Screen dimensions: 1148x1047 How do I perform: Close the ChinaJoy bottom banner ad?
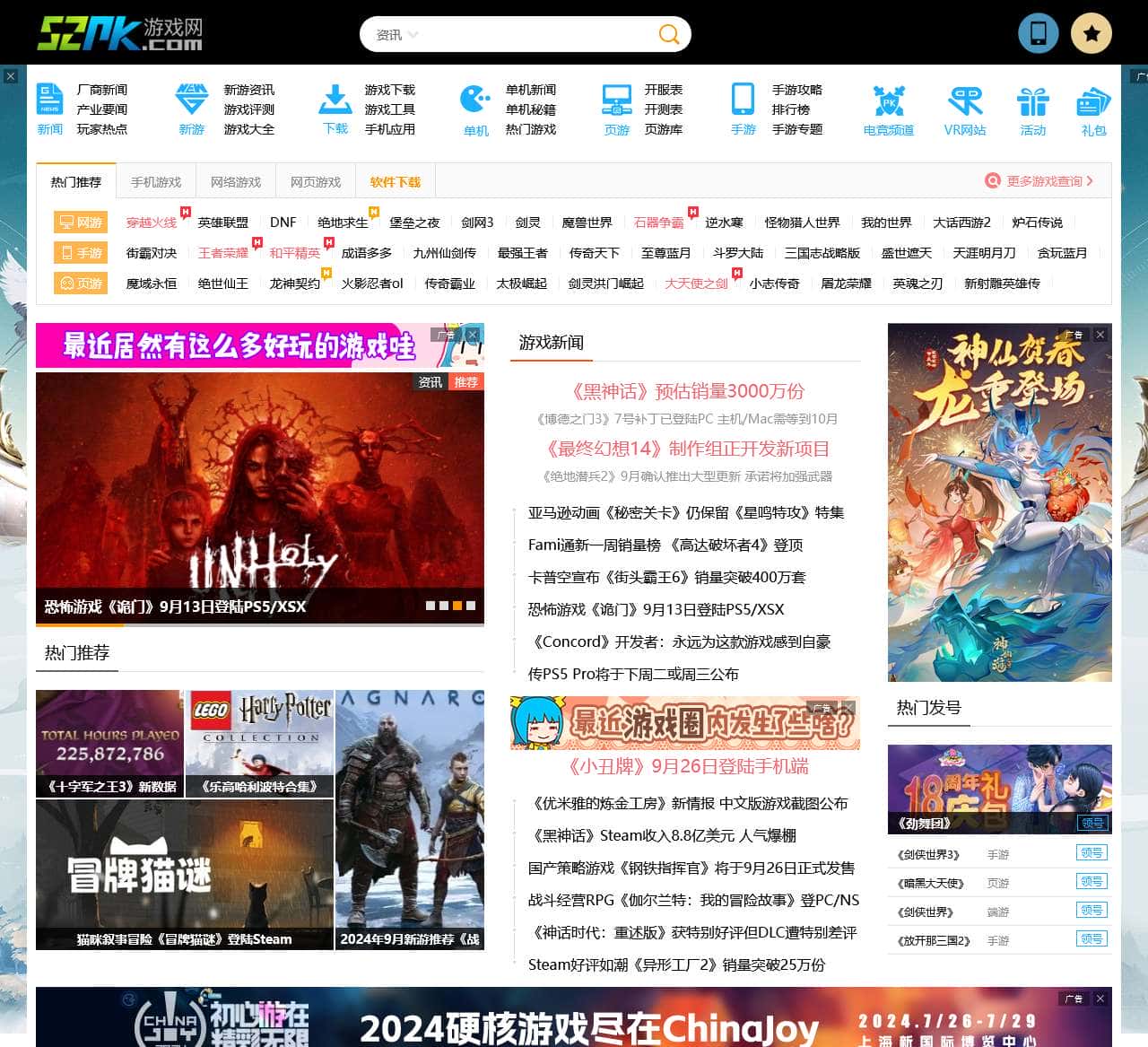point(1100,999)
